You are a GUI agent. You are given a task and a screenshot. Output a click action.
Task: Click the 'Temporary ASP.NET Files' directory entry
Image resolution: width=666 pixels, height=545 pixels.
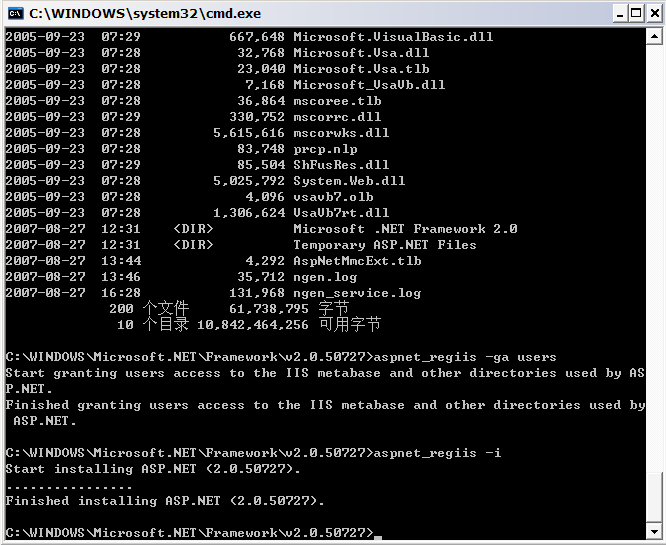click(x=385, y=245)
